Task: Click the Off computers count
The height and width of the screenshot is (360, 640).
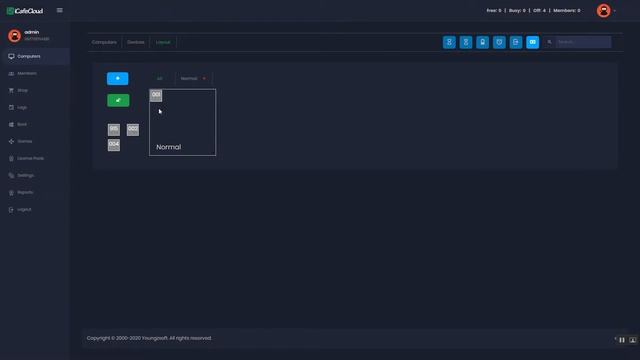Action: (x=539, y=11)
